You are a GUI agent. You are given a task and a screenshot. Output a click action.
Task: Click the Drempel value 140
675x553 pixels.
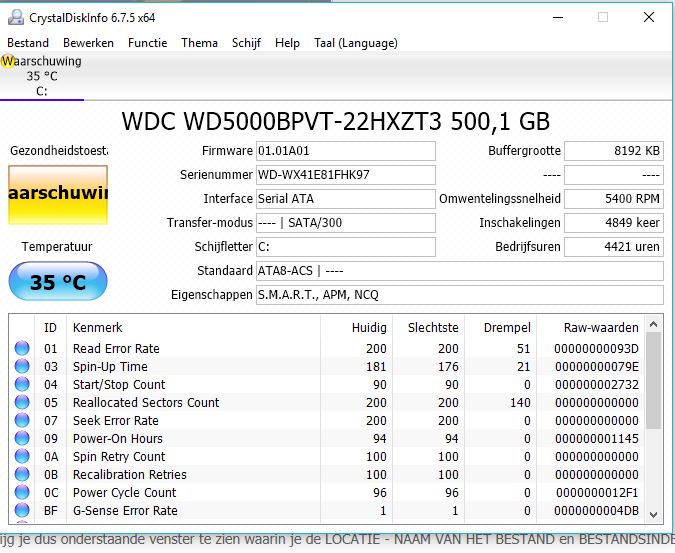coord(520,402)
